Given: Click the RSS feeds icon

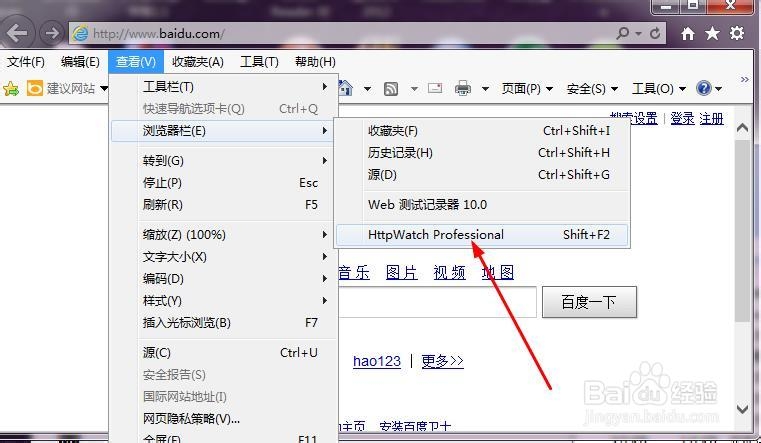Looking at the screenshot, I should (391, 89).
